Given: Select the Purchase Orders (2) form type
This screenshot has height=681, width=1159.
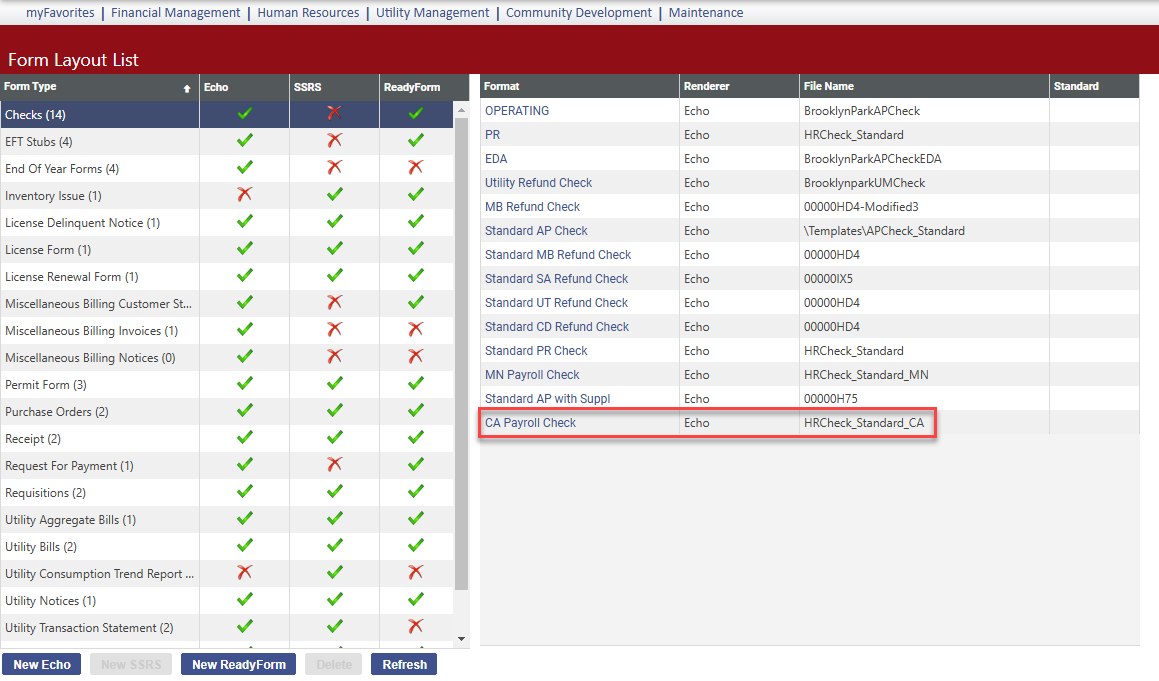Looking at the screenshot, I should click(57, 411).
